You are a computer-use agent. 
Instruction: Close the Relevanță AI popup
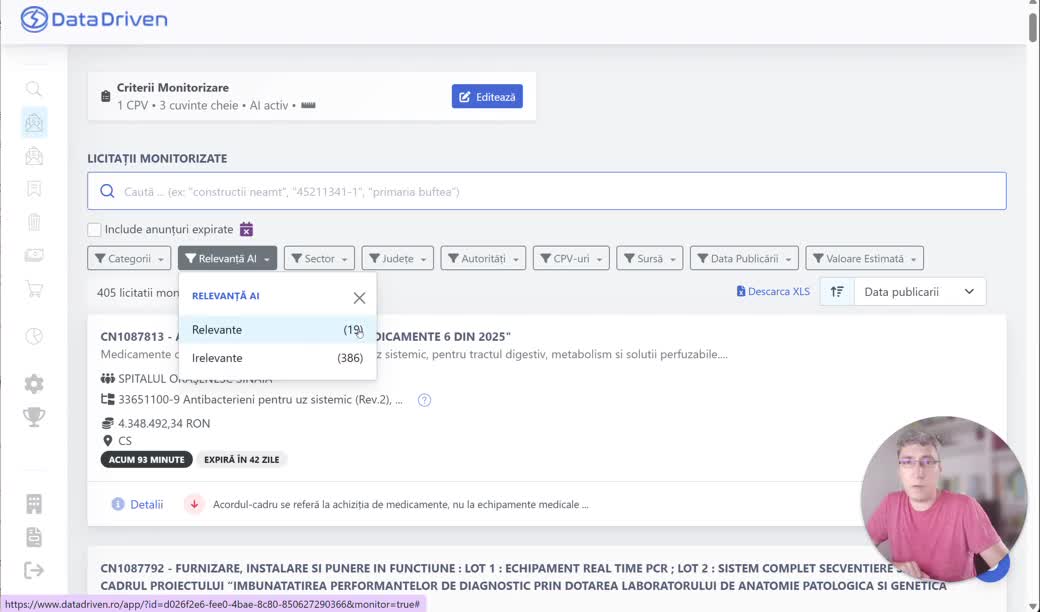click(x=359, y=297)
